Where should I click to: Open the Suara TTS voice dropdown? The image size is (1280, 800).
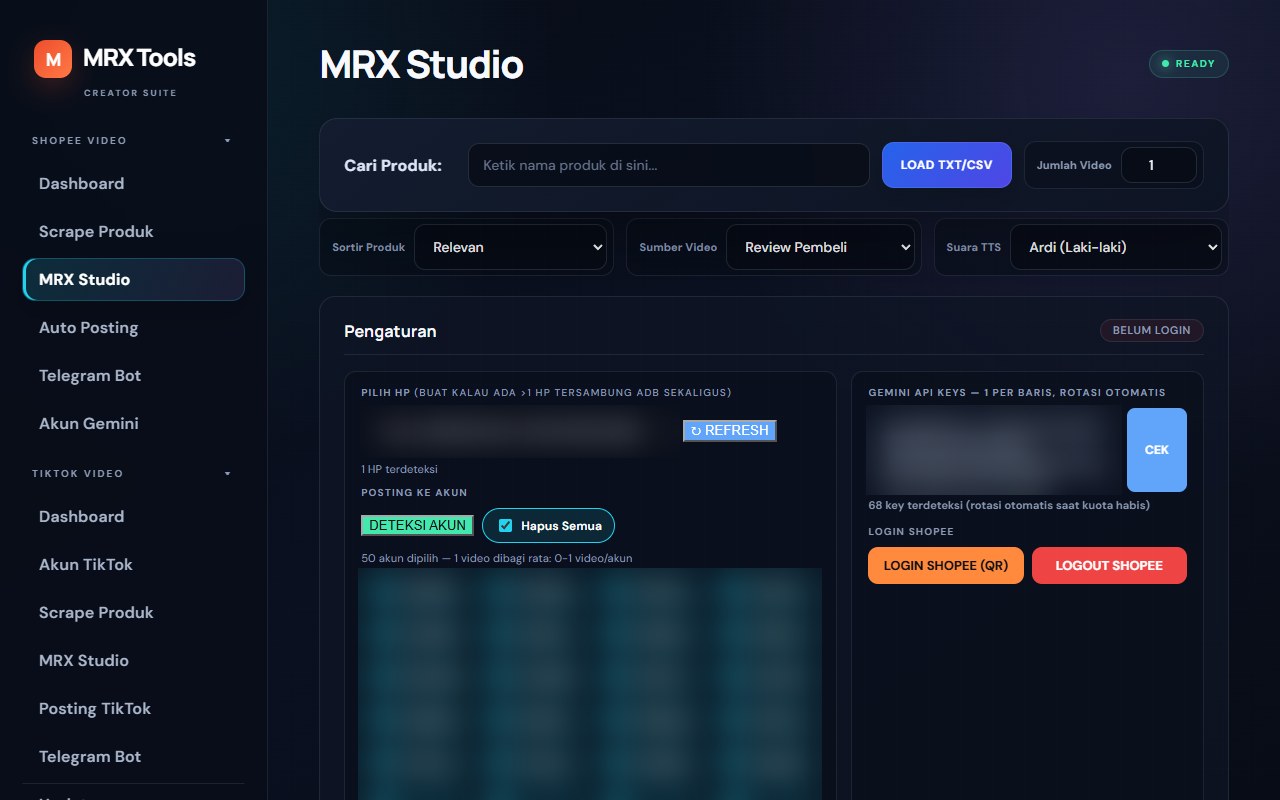[x=1116, y=247]
